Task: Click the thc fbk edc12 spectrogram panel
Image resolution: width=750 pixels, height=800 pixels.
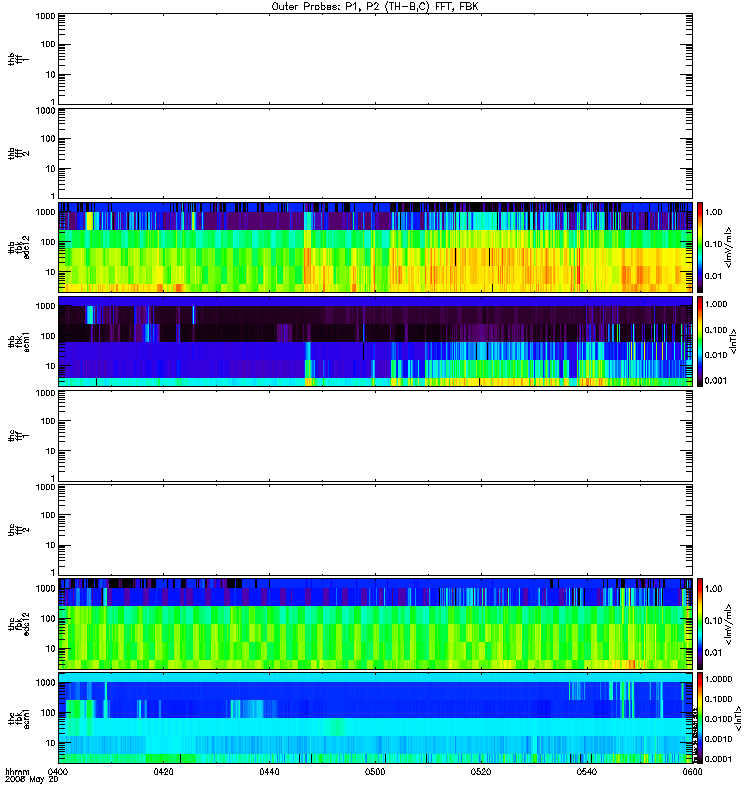Action: [x=375, y=624]
